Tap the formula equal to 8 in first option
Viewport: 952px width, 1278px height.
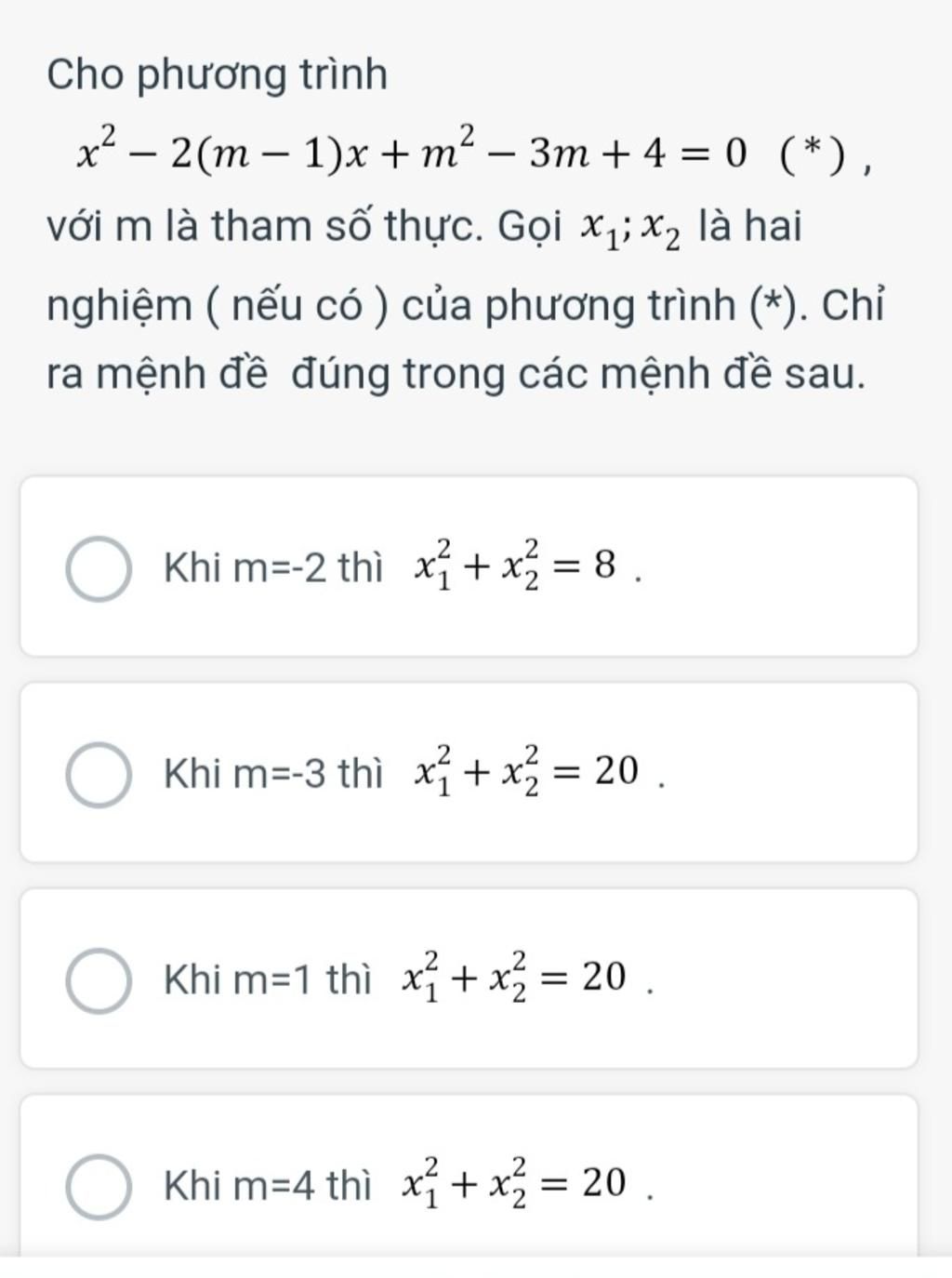coord(516,566)
